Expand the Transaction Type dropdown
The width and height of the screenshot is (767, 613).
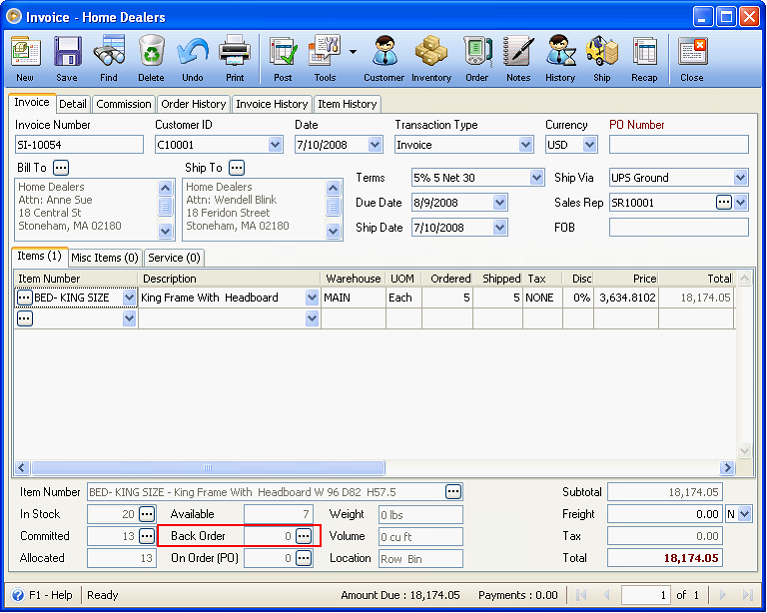[526, 145]
